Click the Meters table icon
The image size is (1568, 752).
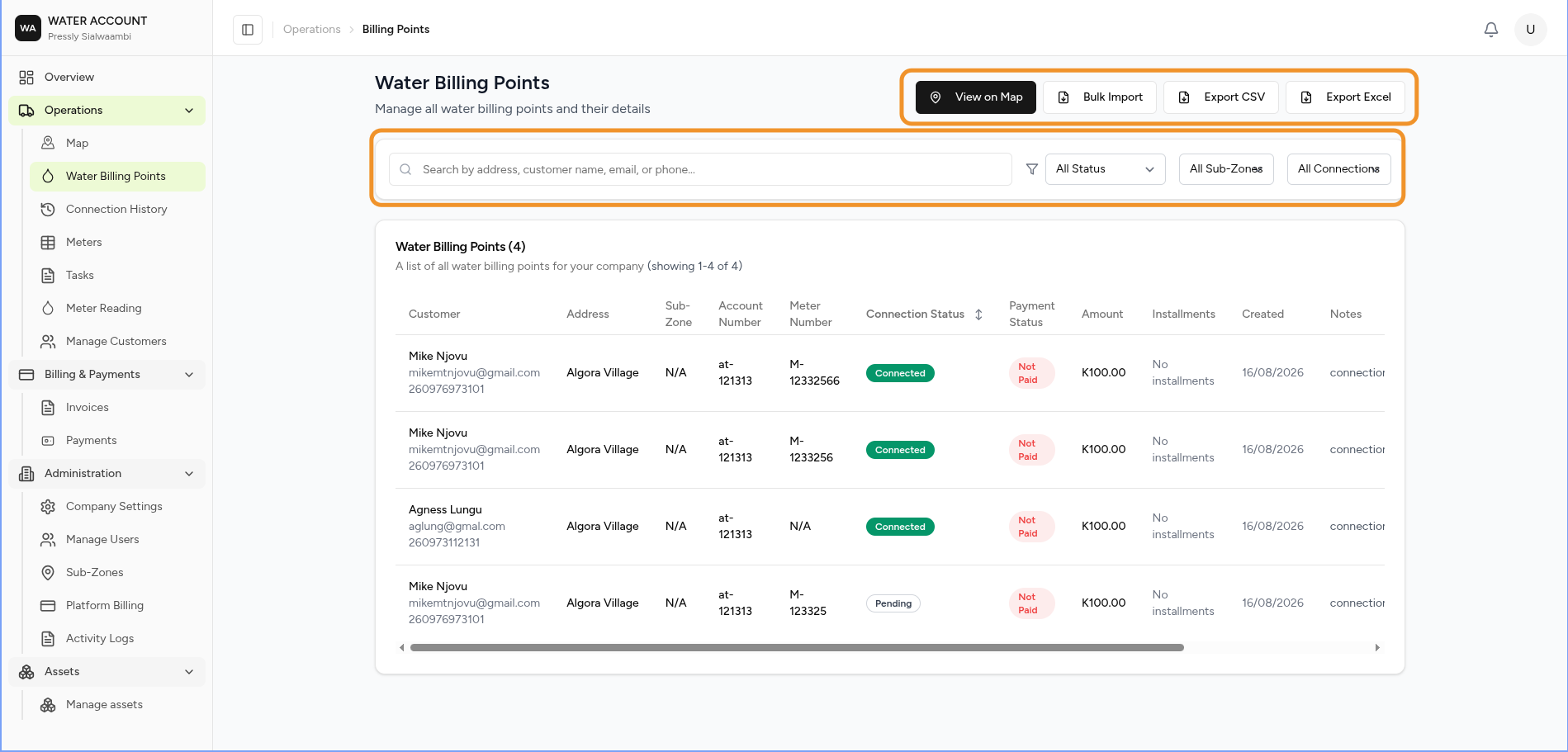coord(48,242)
